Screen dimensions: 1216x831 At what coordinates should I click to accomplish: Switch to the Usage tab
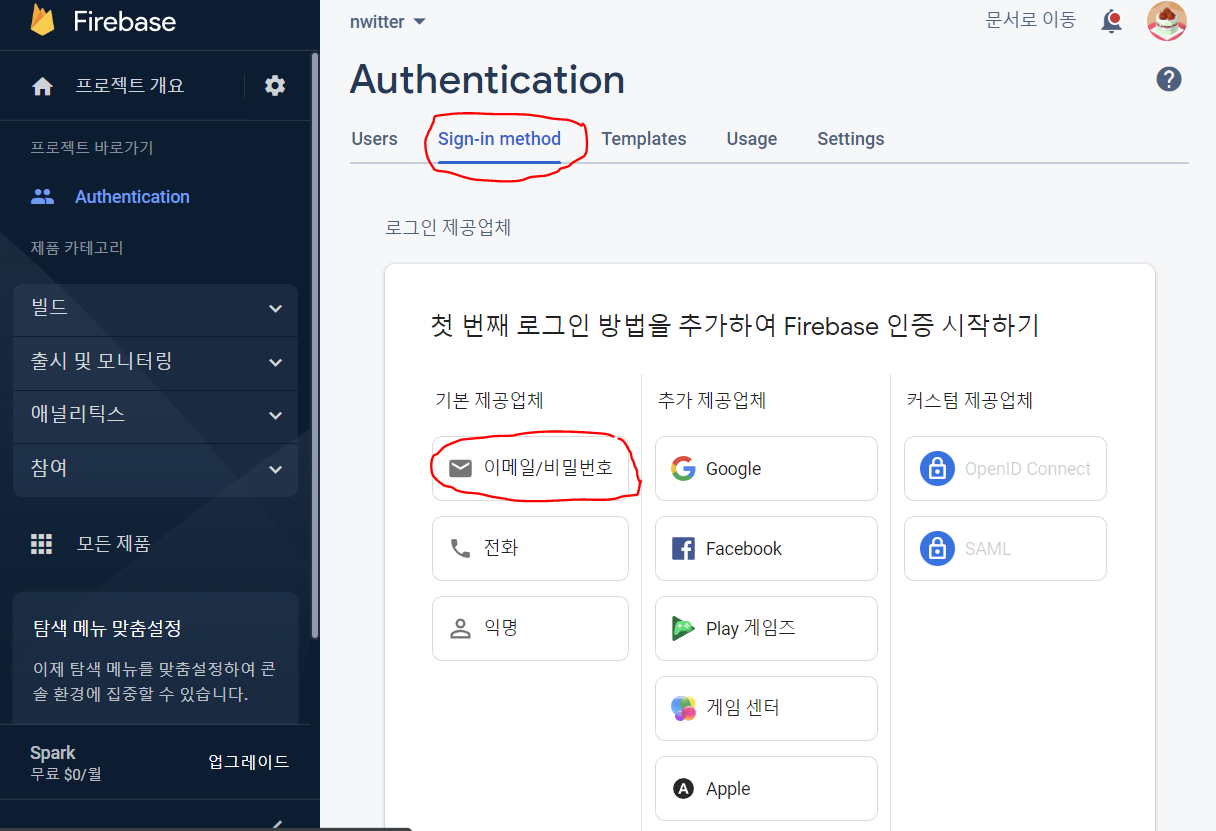tap(752, 139)
